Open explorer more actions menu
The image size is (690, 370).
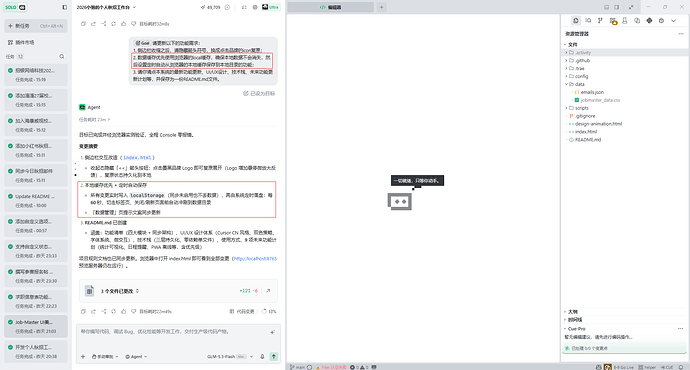[681, 33]
